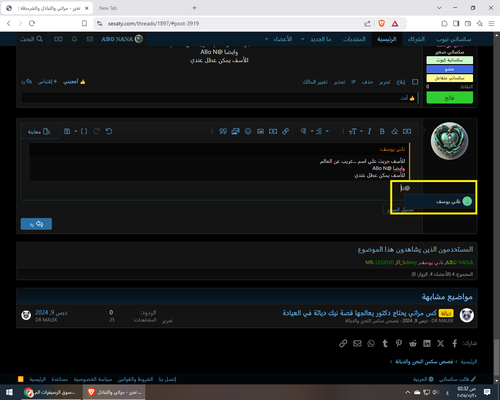Click the insert link icon in editor
This screenshot has width=500, height=400.
click(x=286, y=131)
